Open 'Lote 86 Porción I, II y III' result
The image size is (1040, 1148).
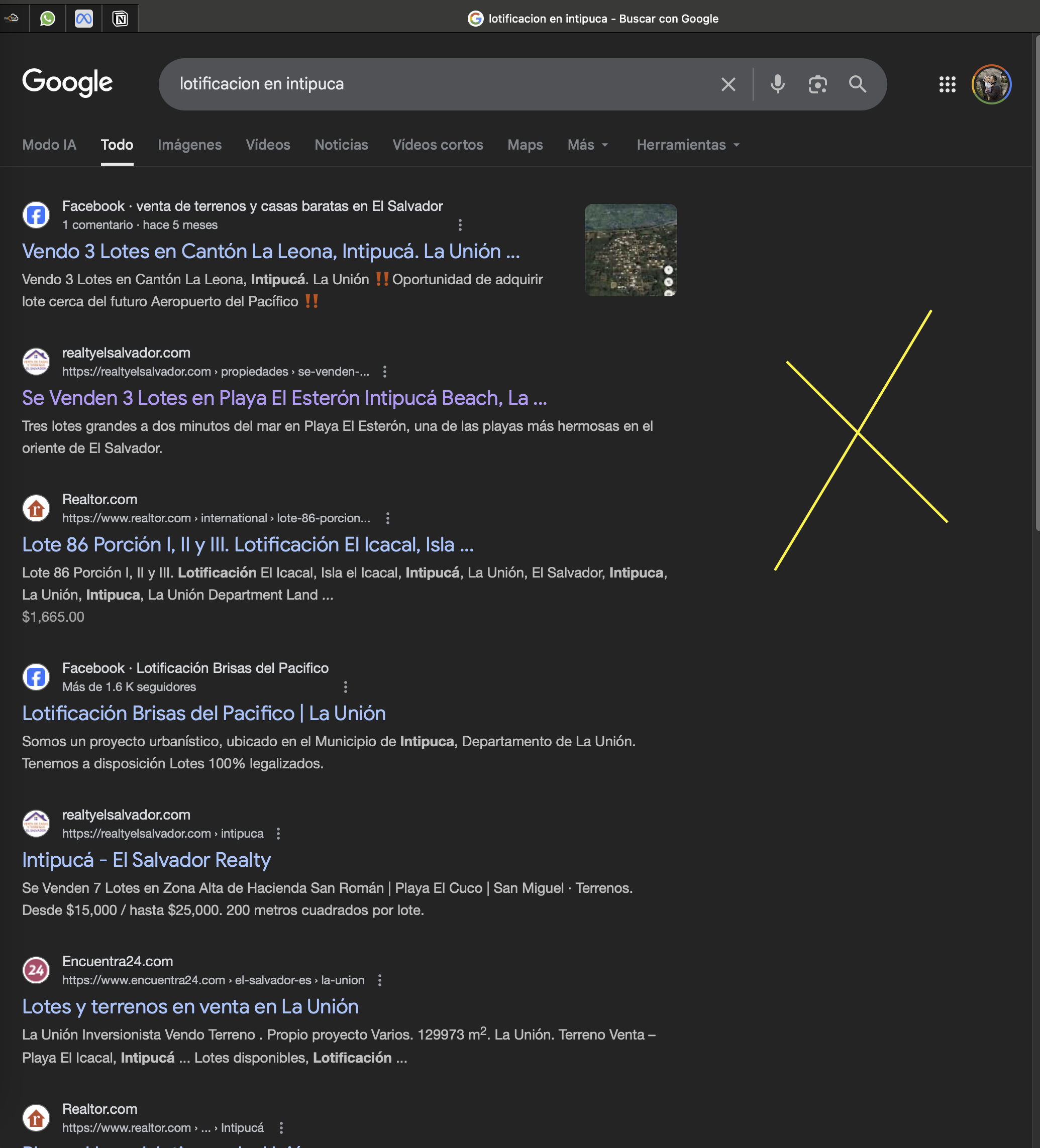248,545
